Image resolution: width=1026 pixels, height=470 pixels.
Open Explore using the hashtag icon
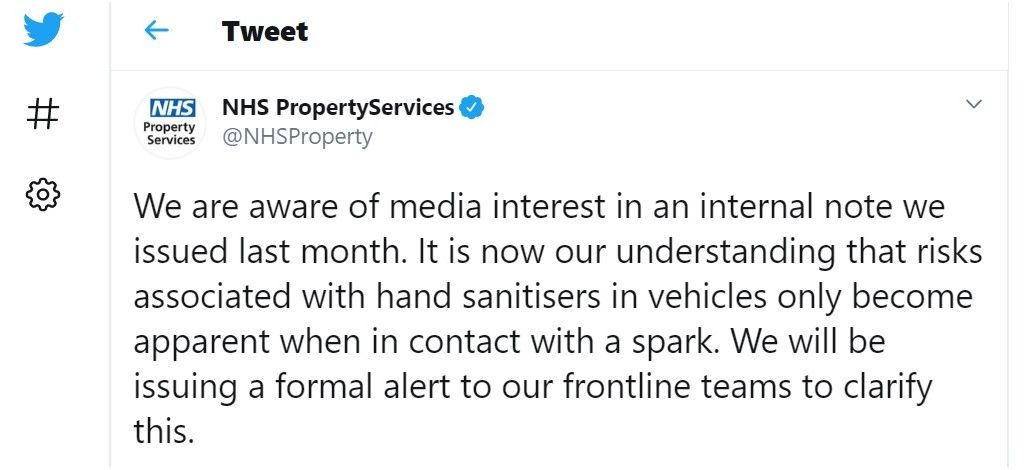pos(43,115)
